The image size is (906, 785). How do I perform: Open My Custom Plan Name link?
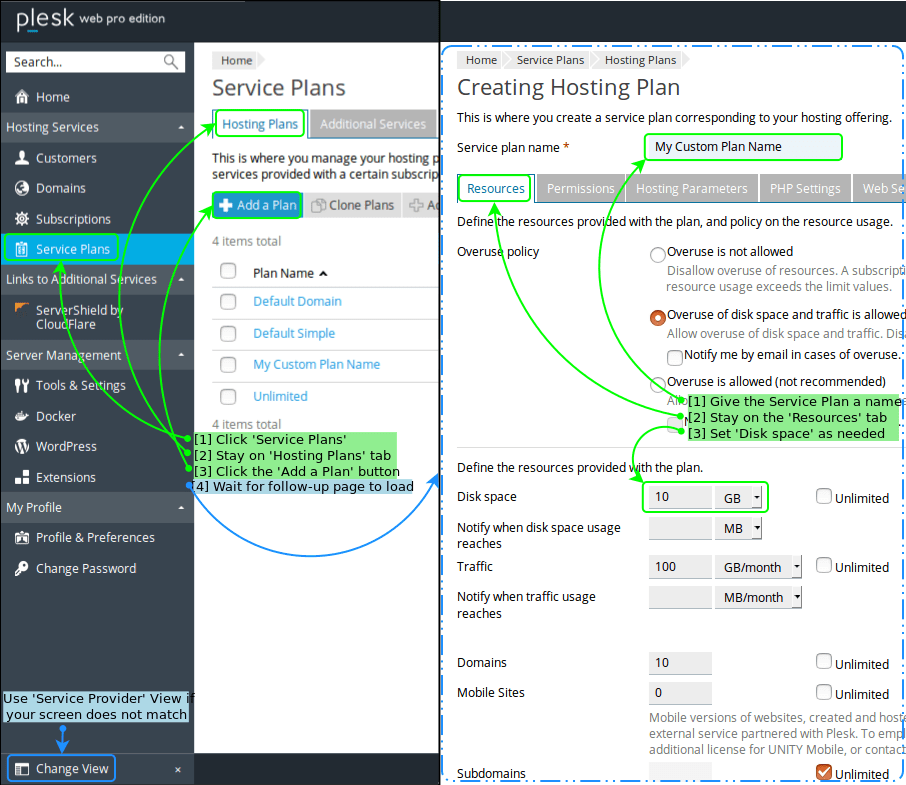(x=317, y=364)
